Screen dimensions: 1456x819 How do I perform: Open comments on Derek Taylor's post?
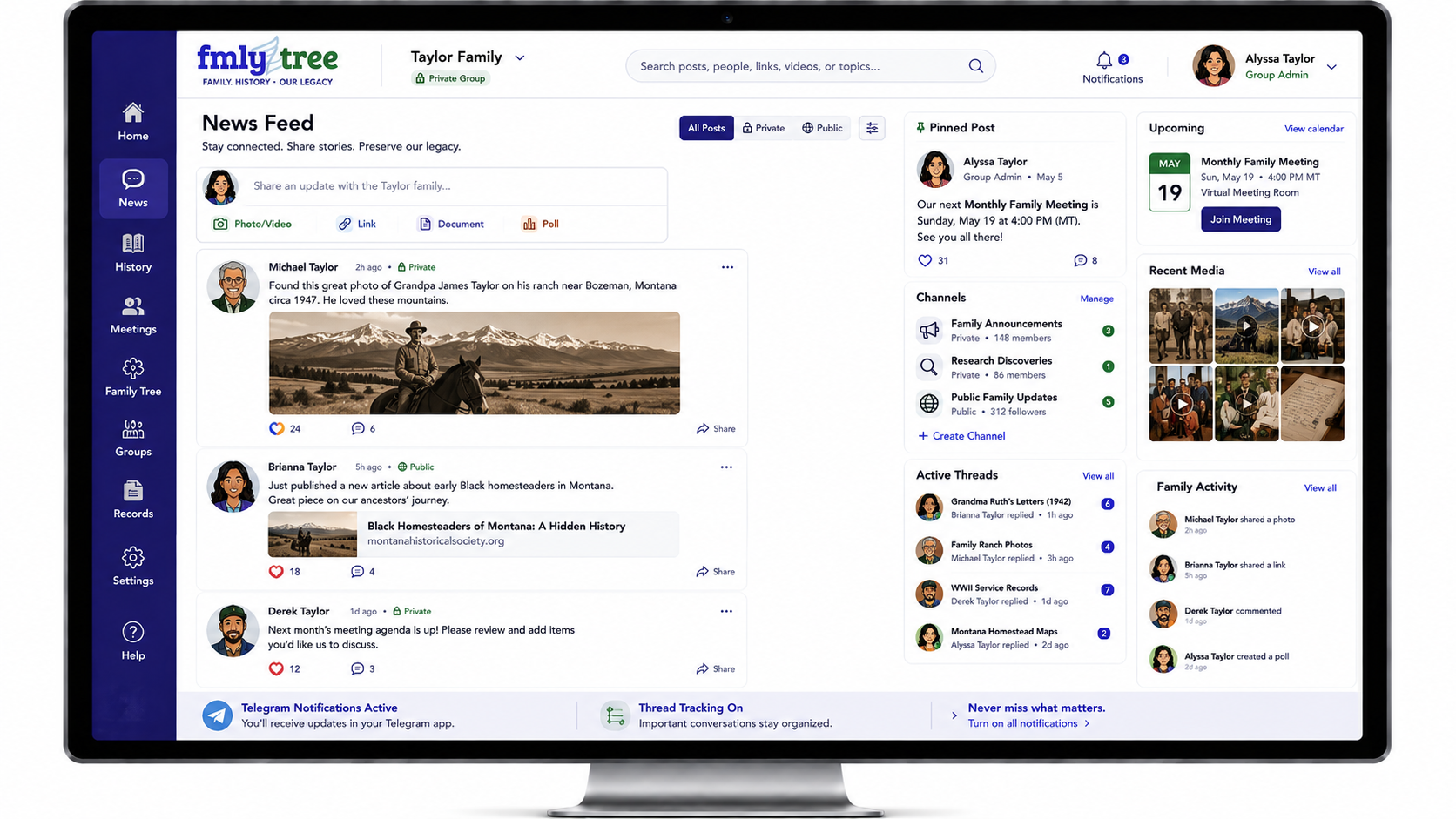(x=357, y=668)
